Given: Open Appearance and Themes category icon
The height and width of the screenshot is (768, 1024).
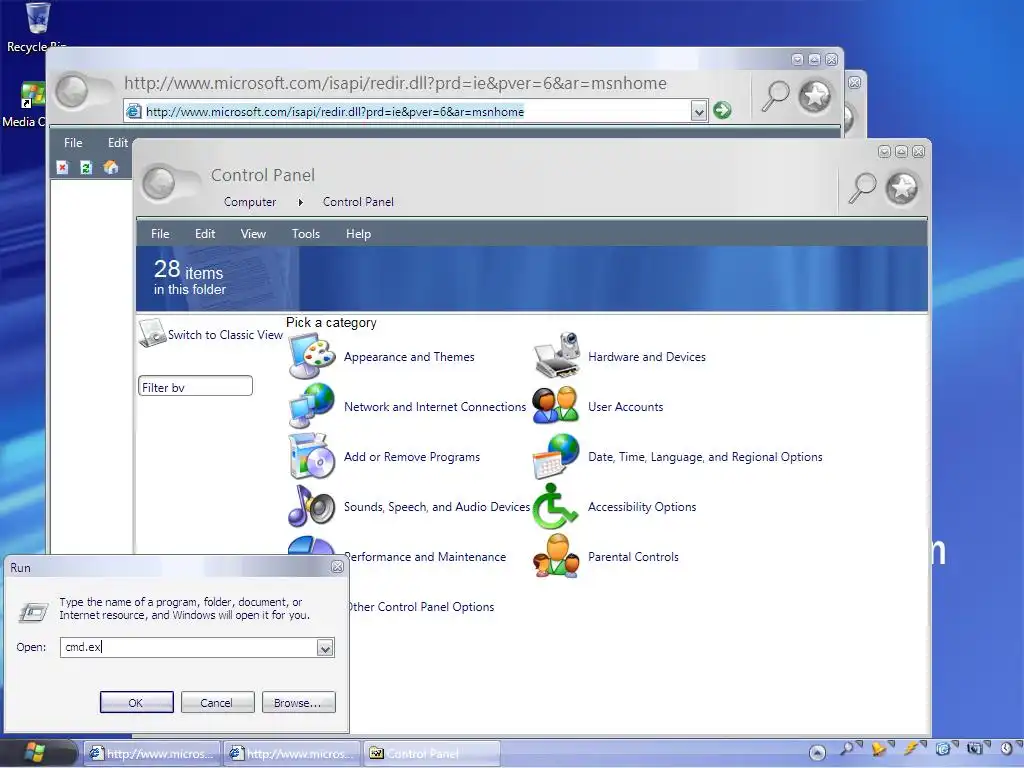Looking at the screenshot, I should (x=312, y=357).
